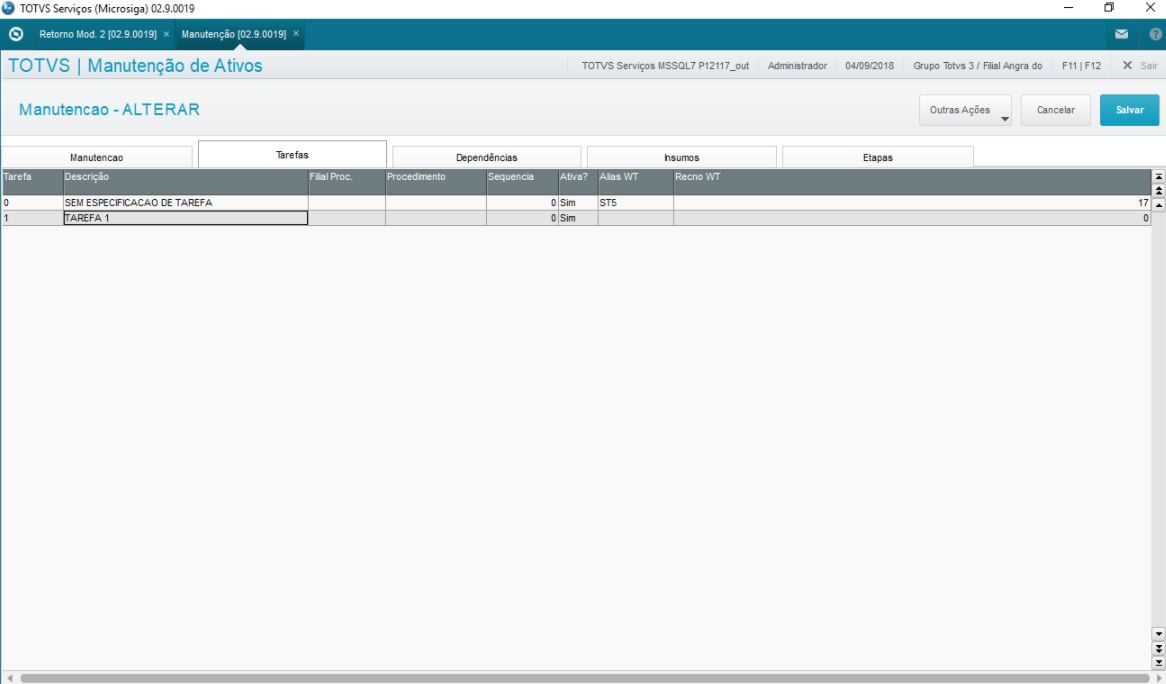
Task: Click Ativa? Sim in TAREFA 1 row
Action: point(578,218)
